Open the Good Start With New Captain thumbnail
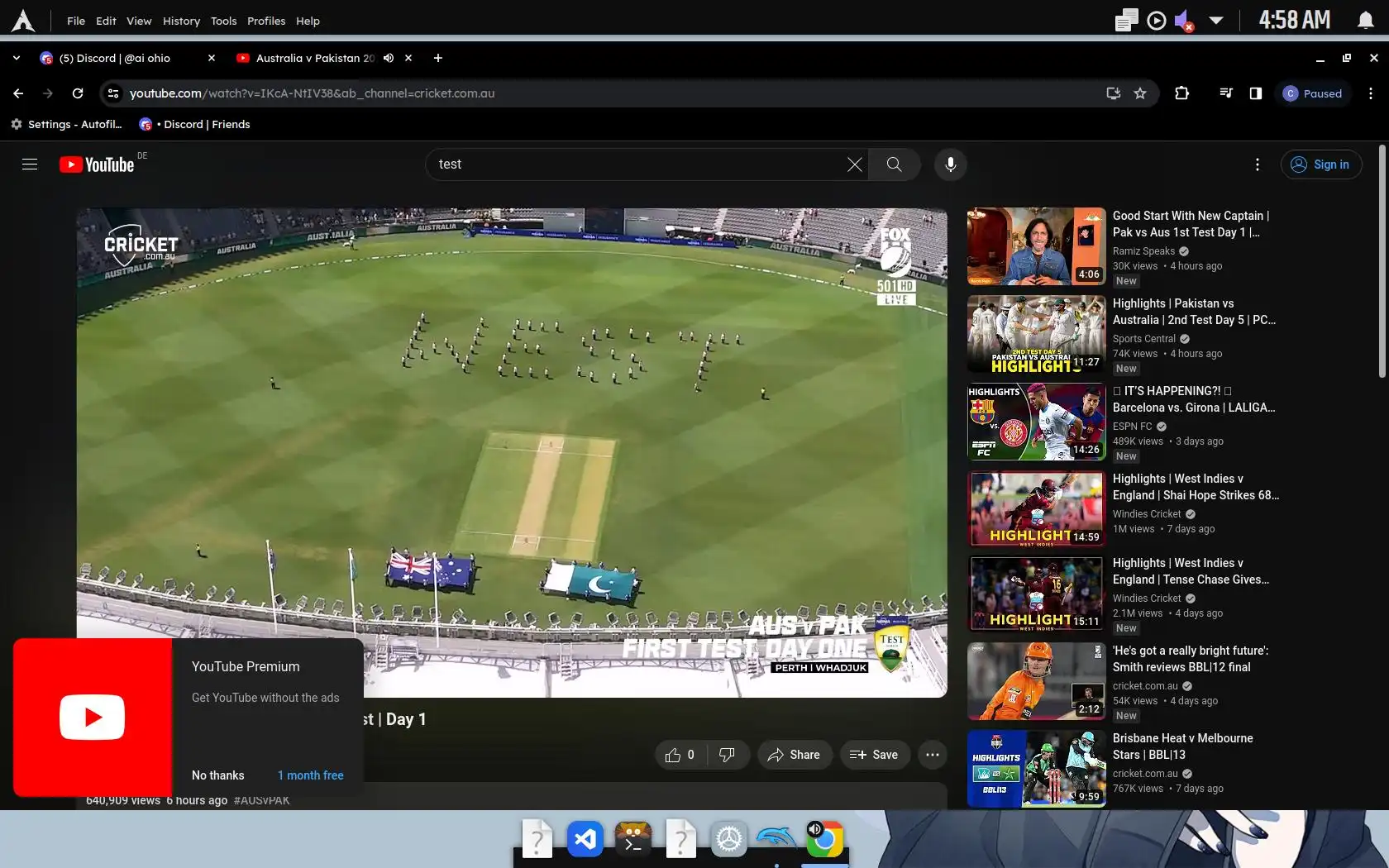The height and width of the screenshot is (868, 1389). (x=1037, y=246)
